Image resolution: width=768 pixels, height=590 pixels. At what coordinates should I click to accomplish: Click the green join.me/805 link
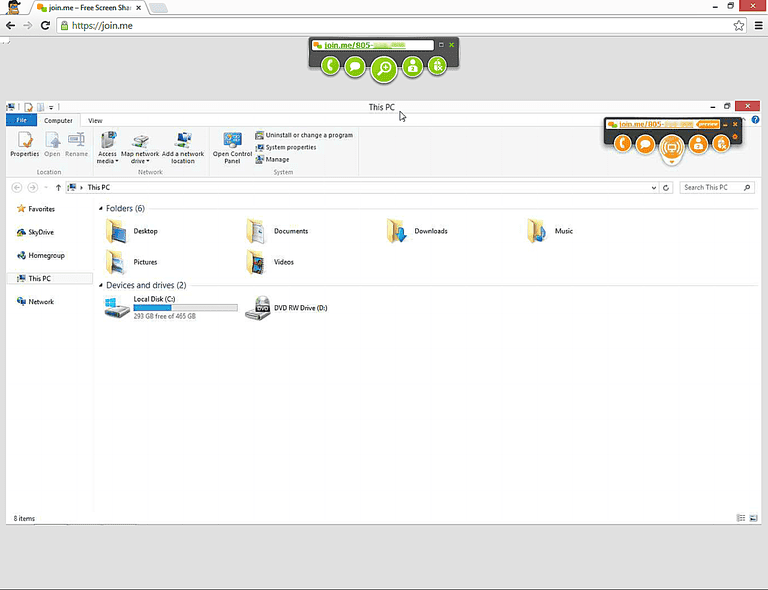[365, 45]
